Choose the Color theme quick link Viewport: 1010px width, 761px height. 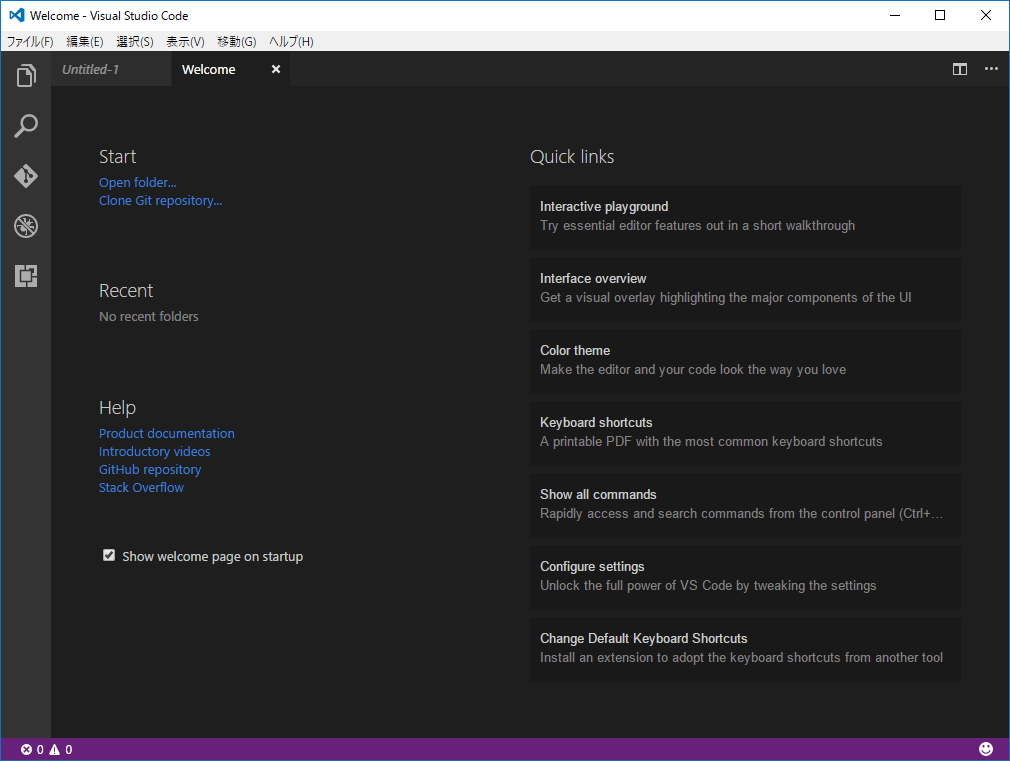click(x=745, y=361)
